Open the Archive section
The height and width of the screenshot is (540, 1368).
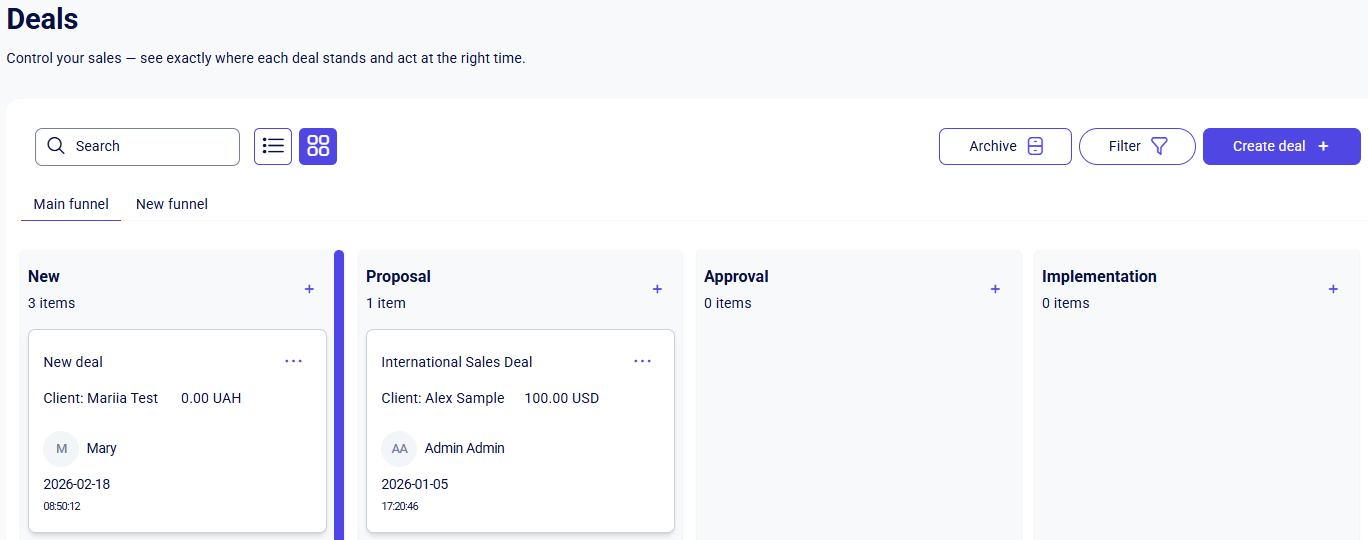tap(1005, 146)
